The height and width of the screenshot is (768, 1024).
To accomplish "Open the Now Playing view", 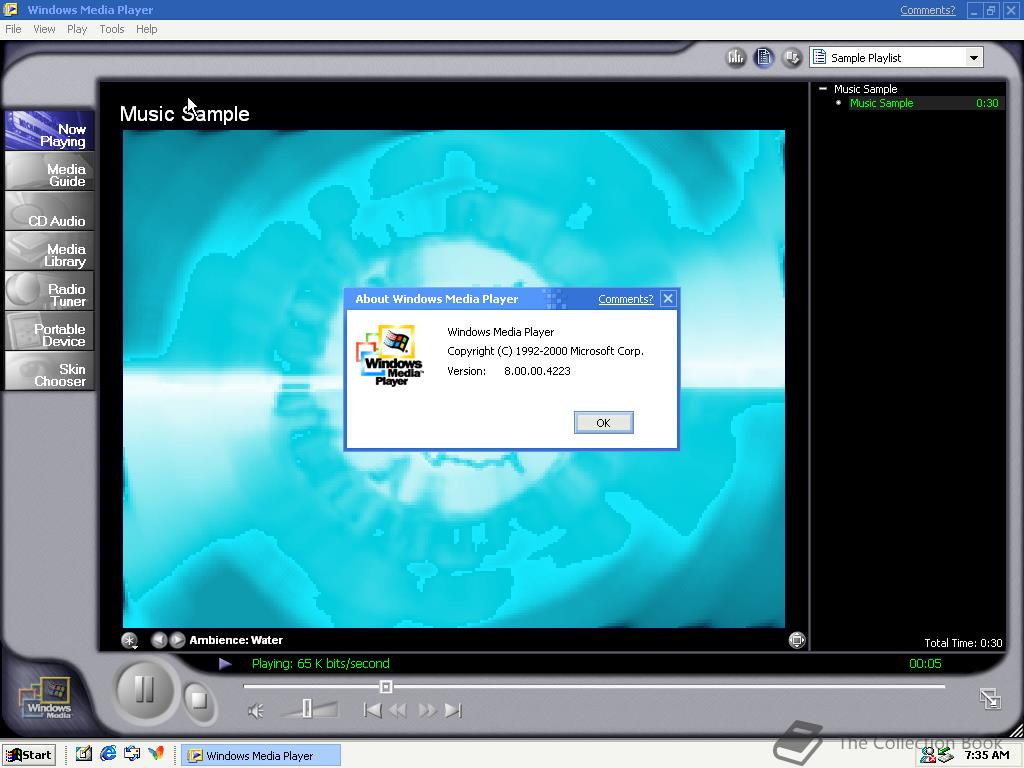I will [50, 131].
